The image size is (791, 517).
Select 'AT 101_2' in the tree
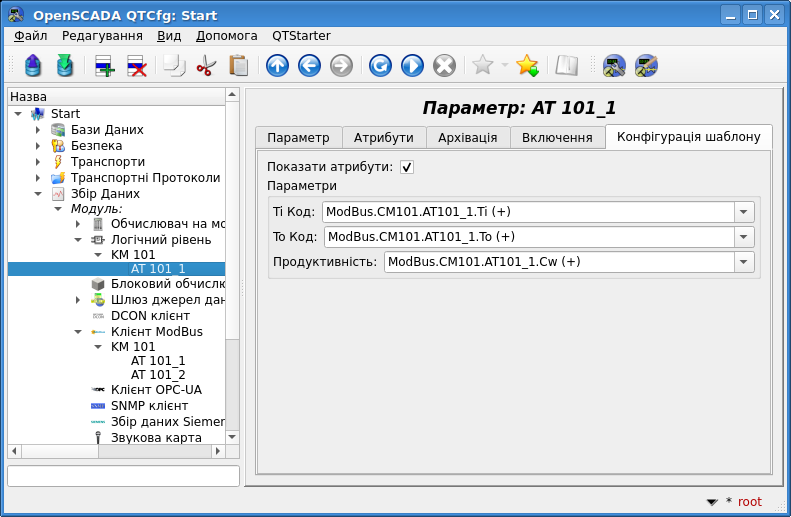tap(158, 375)
